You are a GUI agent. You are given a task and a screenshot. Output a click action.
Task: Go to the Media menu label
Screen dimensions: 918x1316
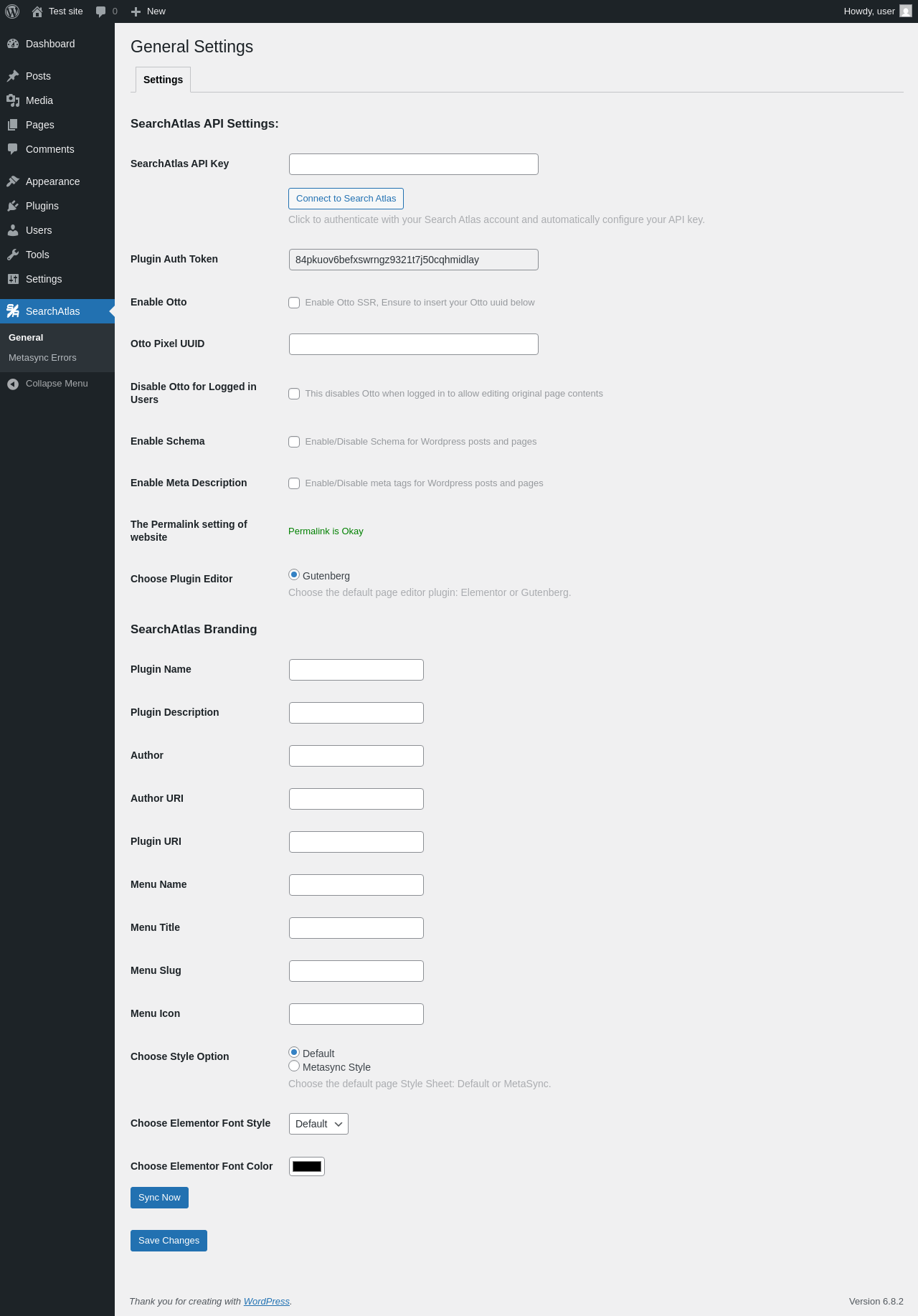point(39,100)
